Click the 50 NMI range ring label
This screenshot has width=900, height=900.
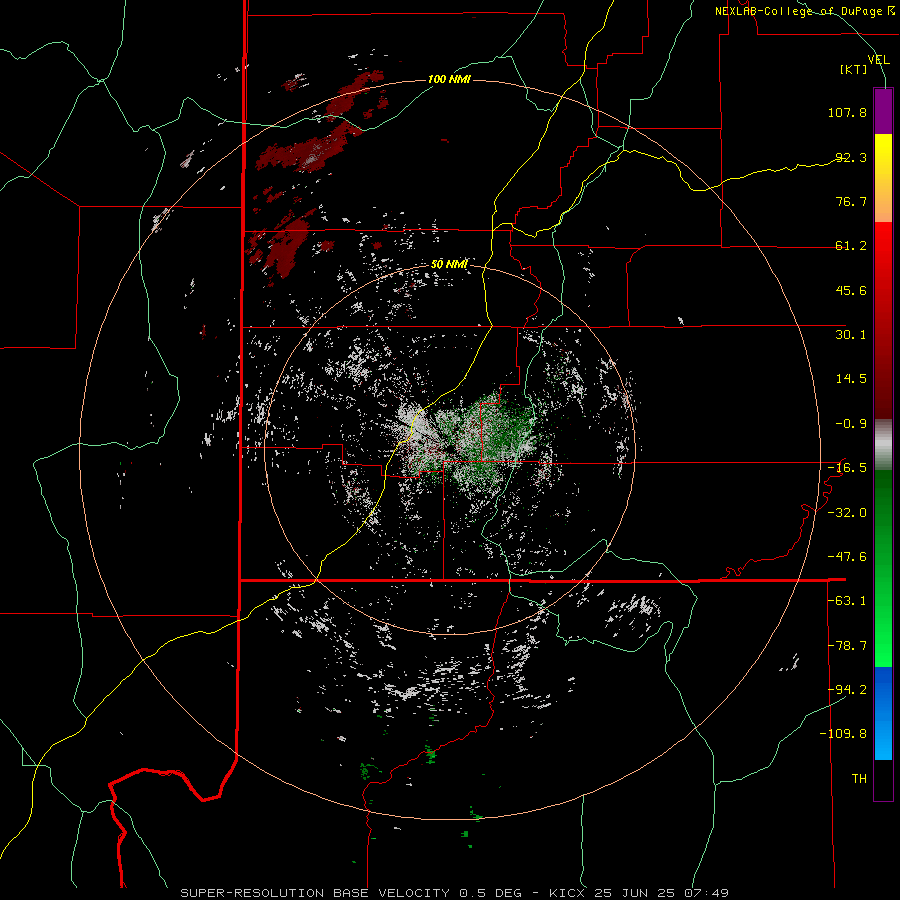point(449,264)
